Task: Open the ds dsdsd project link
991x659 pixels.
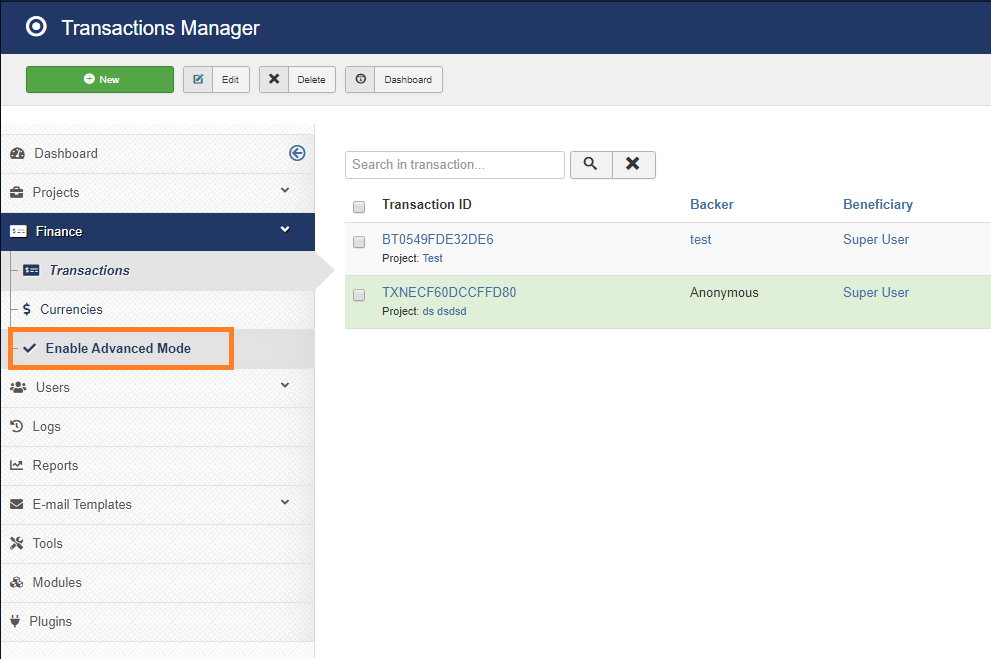Action: (x=444, y=311)
